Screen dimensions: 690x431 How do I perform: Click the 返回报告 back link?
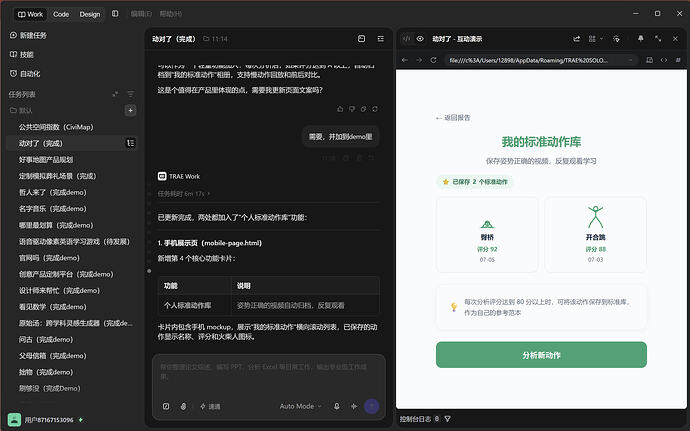coord(453,118)
